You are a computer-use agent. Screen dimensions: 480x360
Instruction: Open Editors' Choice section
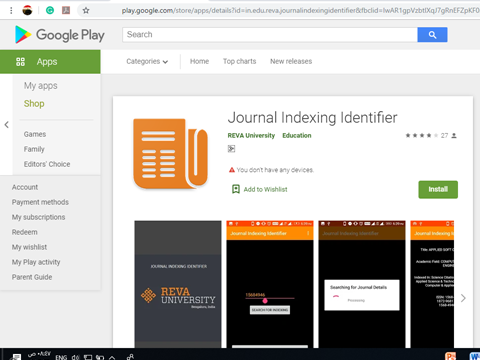(47, 164)
